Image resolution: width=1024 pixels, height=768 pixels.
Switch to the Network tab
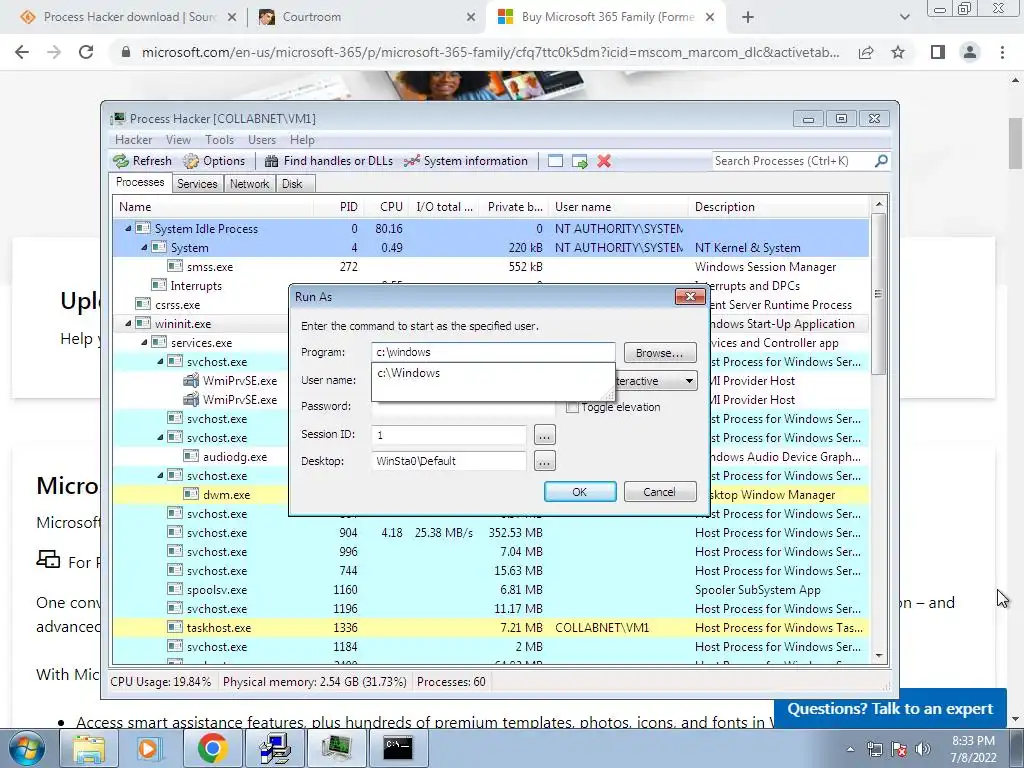[x=249, y=184]
